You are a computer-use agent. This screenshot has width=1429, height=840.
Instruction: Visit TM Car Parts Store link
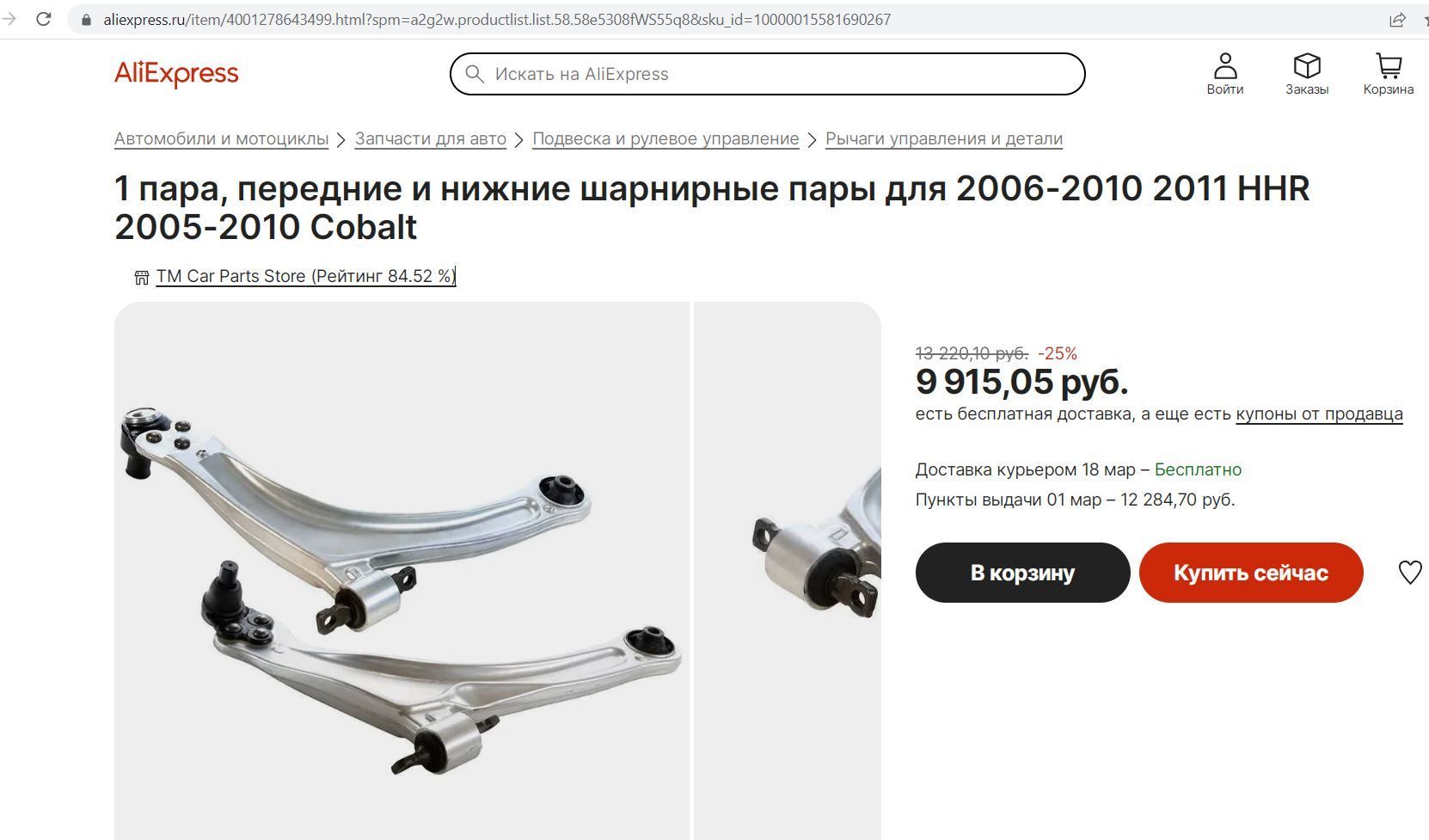coord(306,276)
